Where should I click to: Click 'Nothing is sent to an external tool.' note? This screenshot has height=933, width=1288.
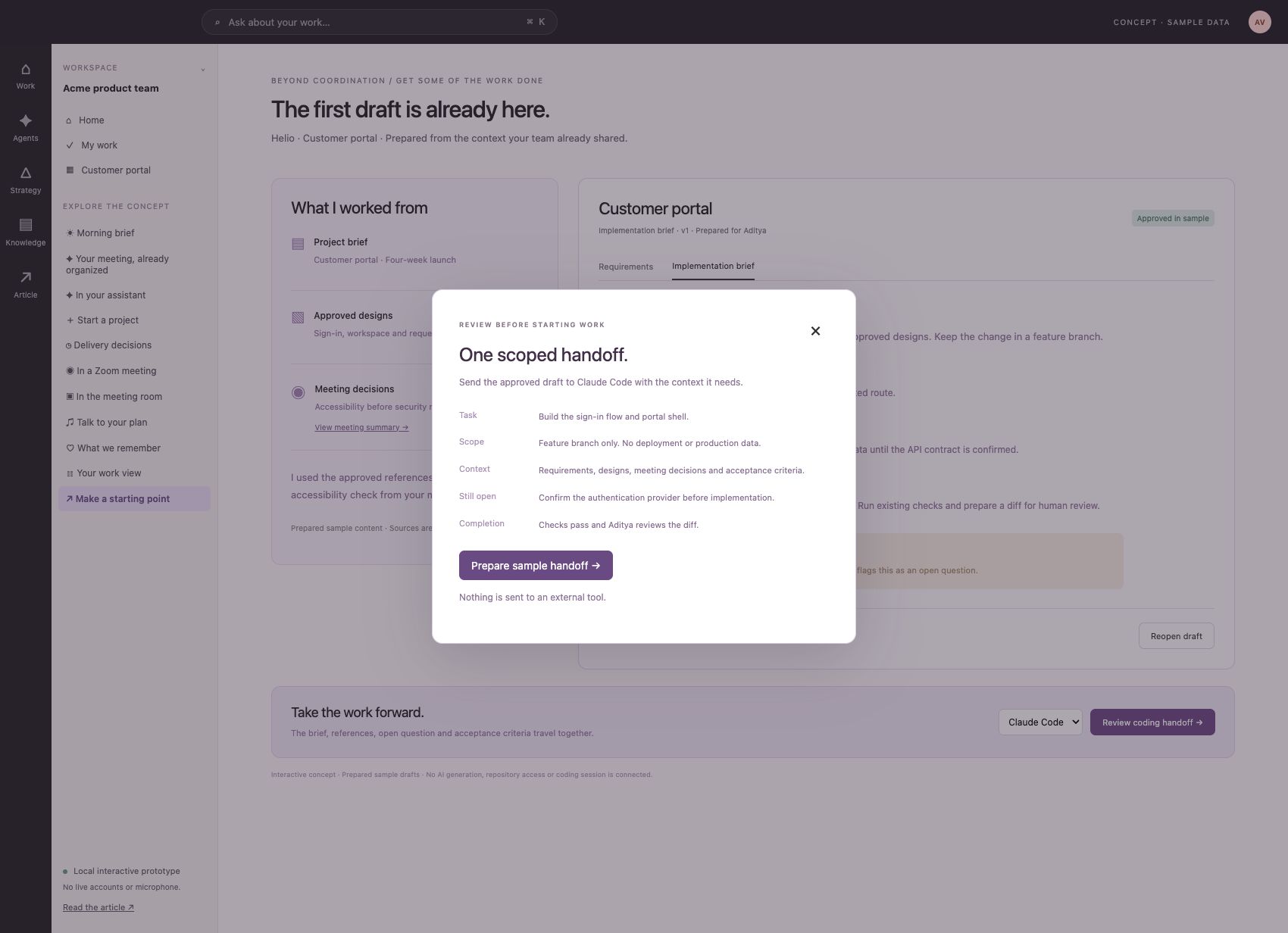coord(532,598)
